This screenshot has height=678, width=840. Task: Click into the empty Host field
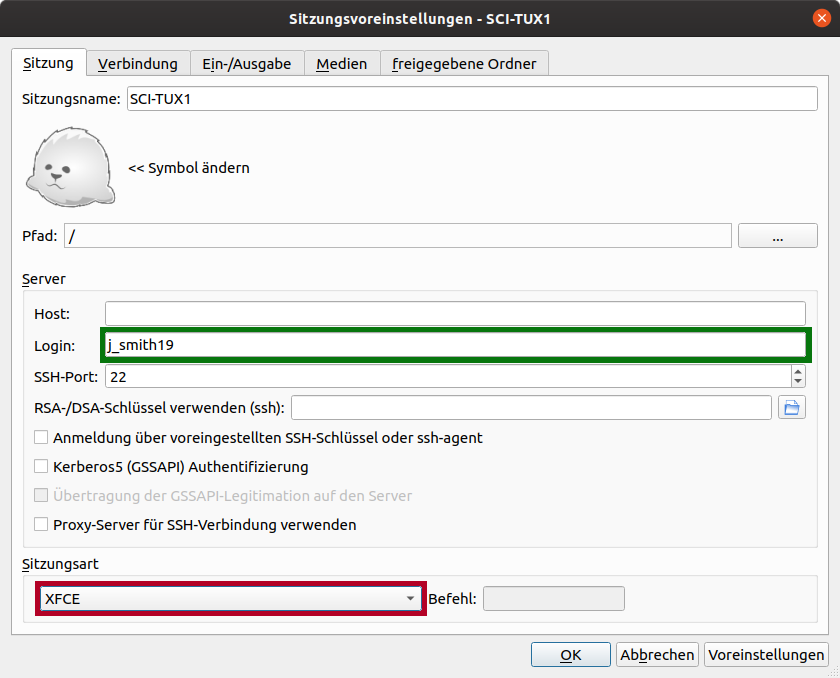coord(455,313)
